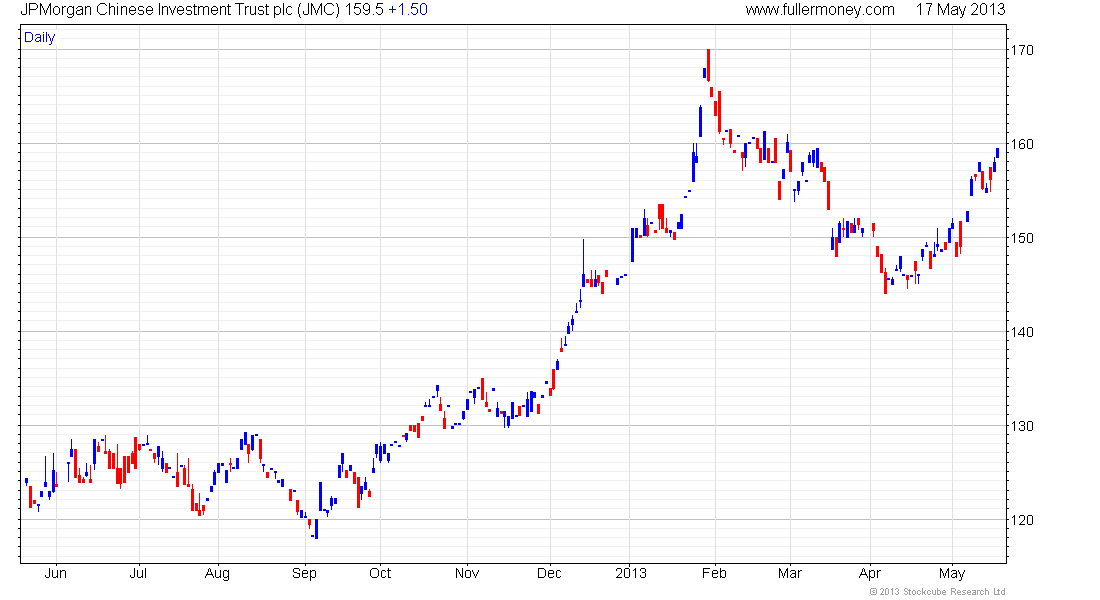Screen dimensions: 1100x600
Task: Click the 'Jun' month axis label
Action: [55, 573]
